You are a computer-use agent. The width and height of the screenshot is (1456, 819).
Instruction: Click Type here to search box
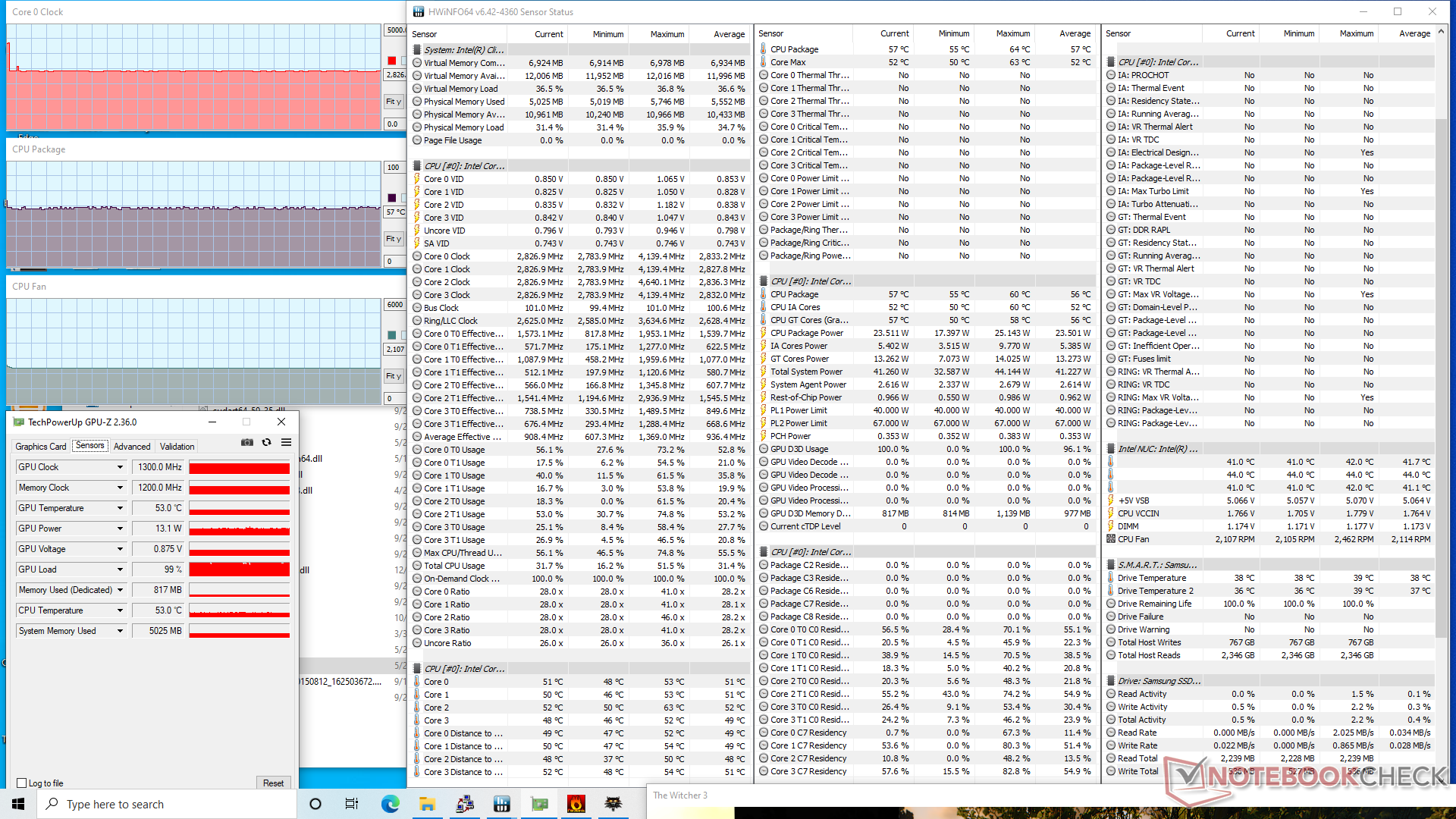pyautogui.click(x=167, y=804)
